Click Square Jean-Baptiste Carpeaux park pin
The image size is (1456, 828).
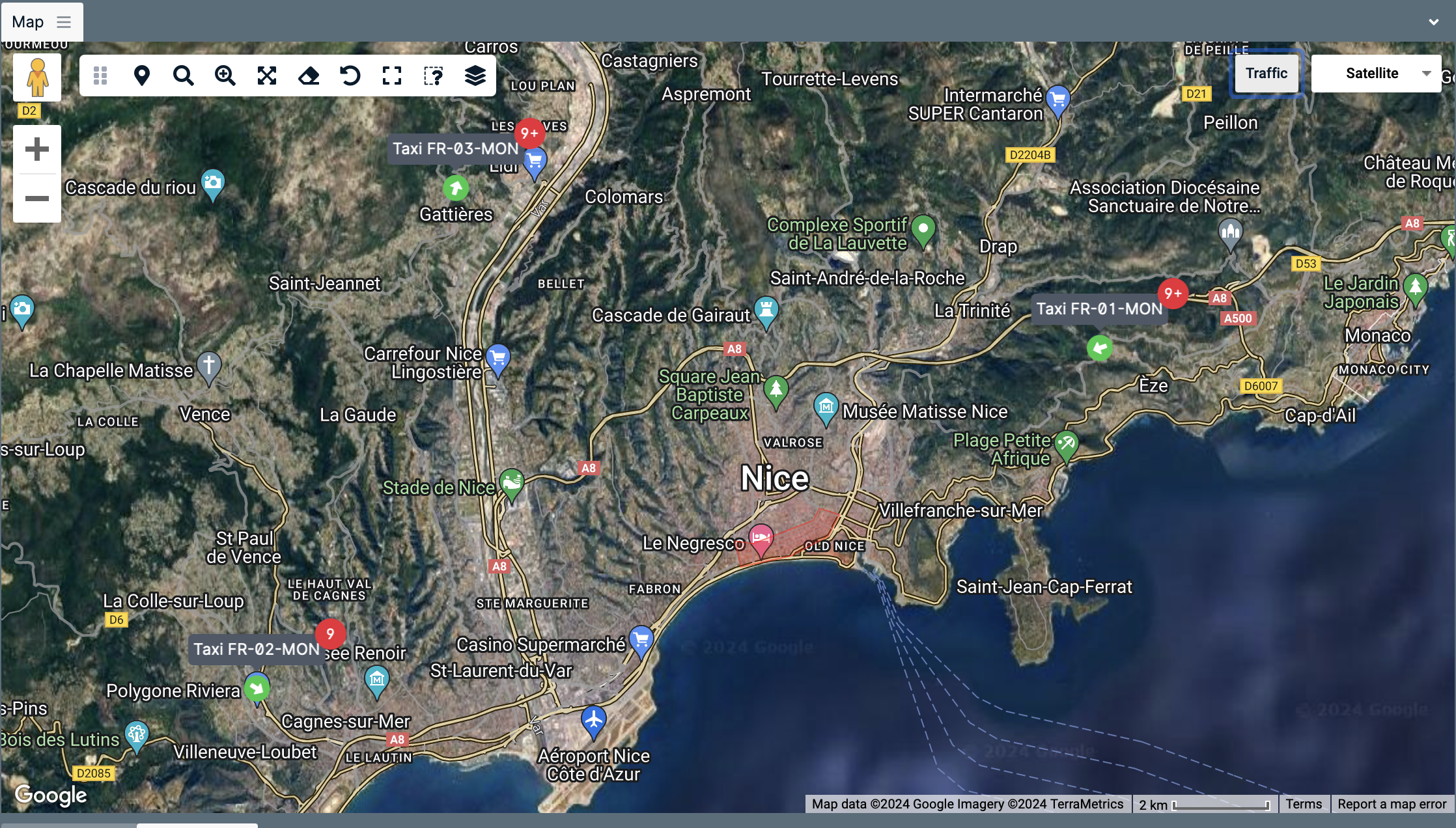tap(776, 391)
